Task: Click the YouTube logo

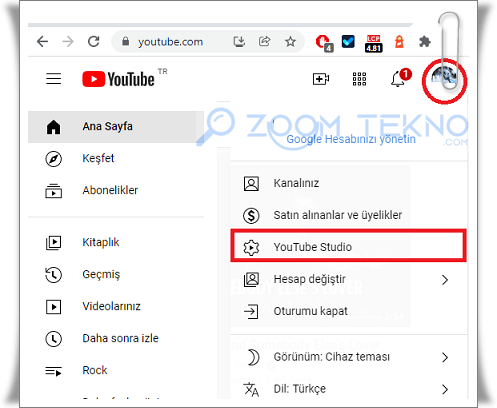Action: tap(119, 79)
